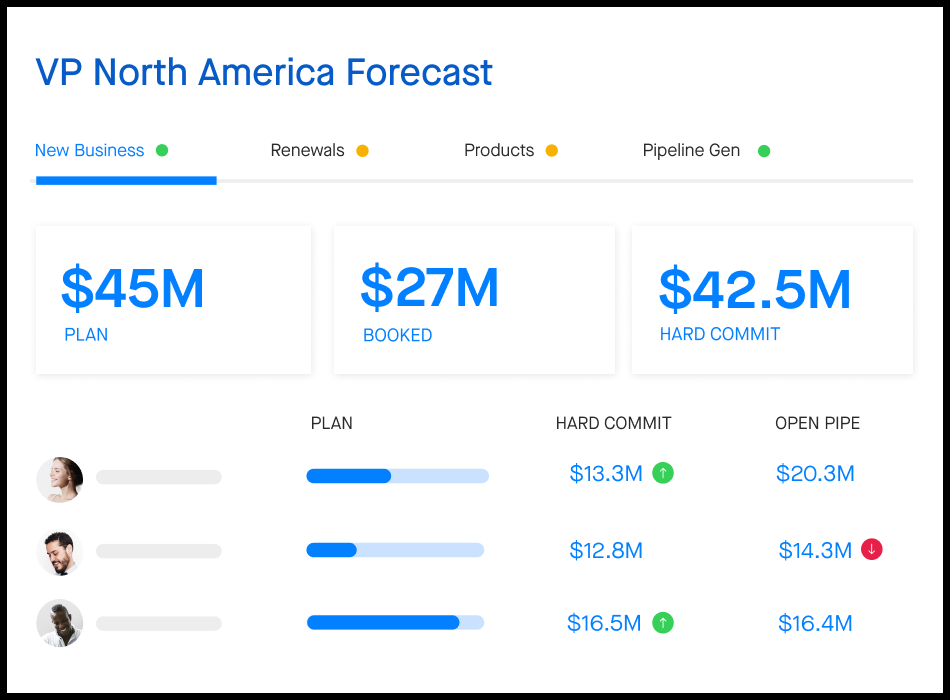Click the $16.5M hard commit value
The image size is (950, 700).
click(x=604, y=623)
